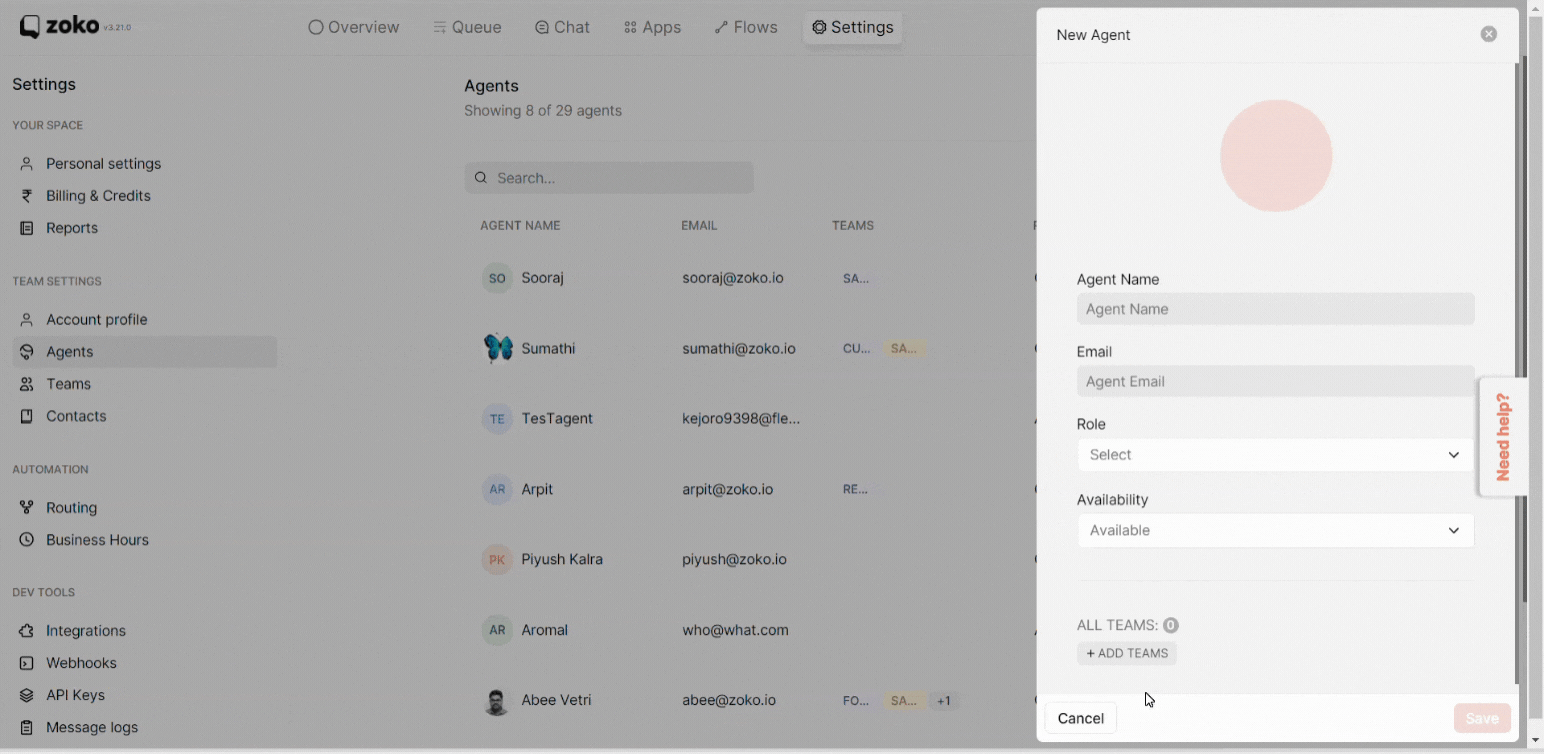This screenshot has height=754, width=1544.
Task: Go to the Apps tab
Action: [652, 27]
